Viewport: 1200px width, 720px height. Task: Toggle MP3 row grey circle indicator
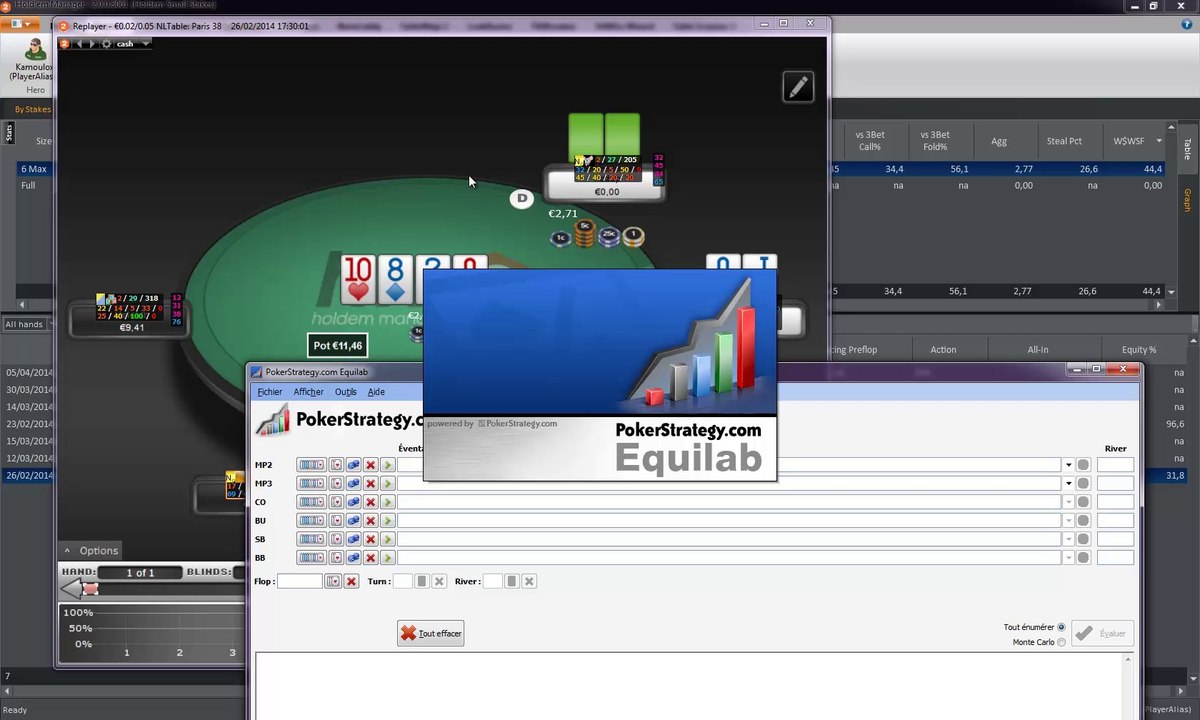pos(1083,483)
